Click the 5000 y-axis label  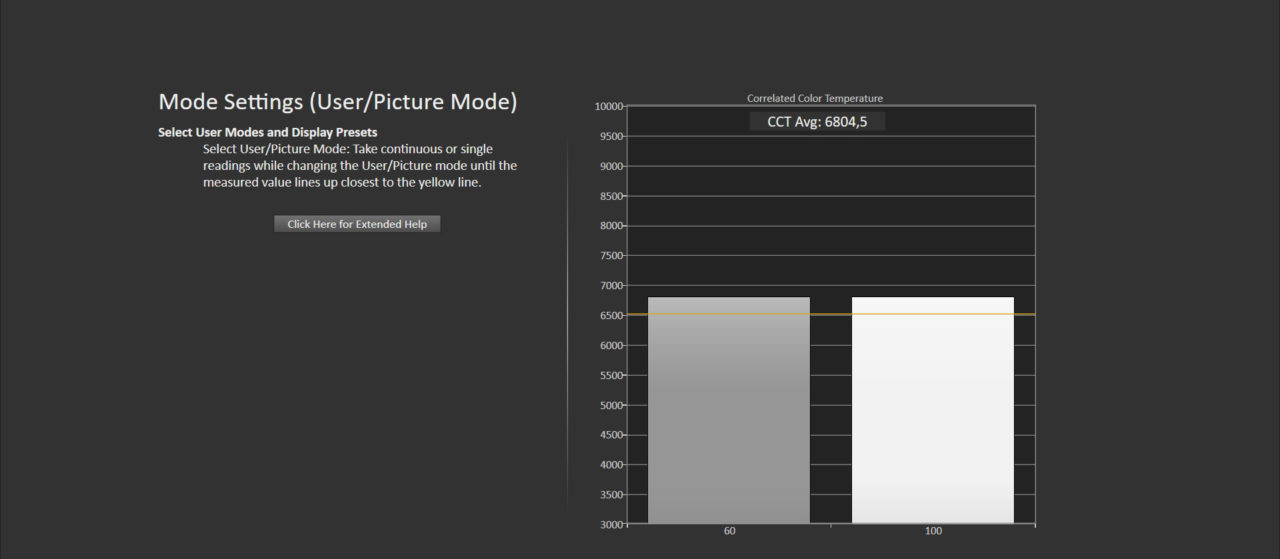pyautogui.click(x=610, y=405)
